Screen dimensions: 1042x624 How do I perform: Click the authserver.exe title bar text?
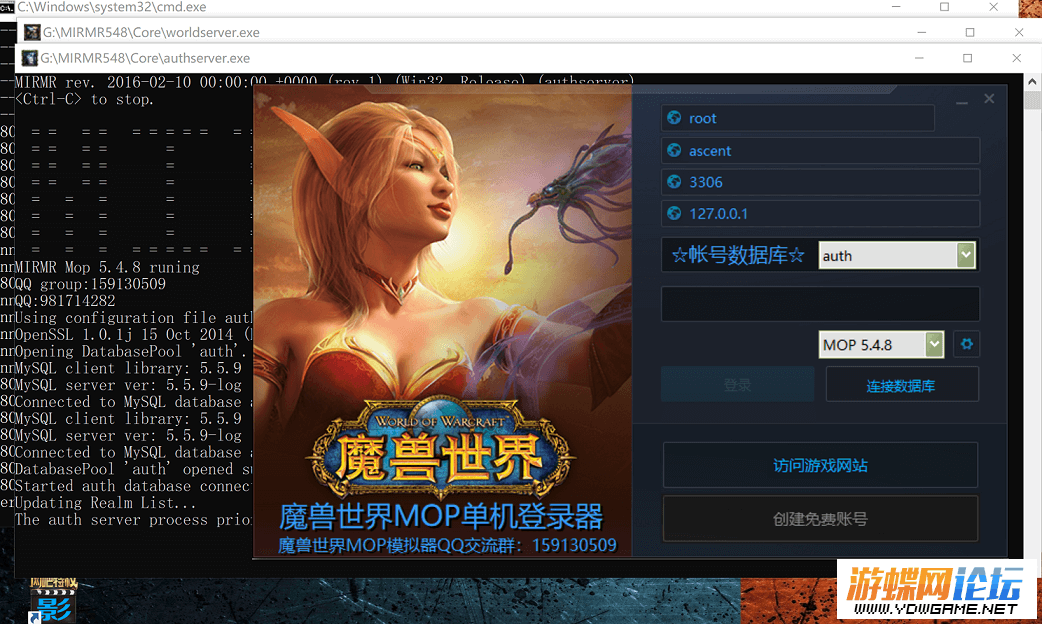145,58
